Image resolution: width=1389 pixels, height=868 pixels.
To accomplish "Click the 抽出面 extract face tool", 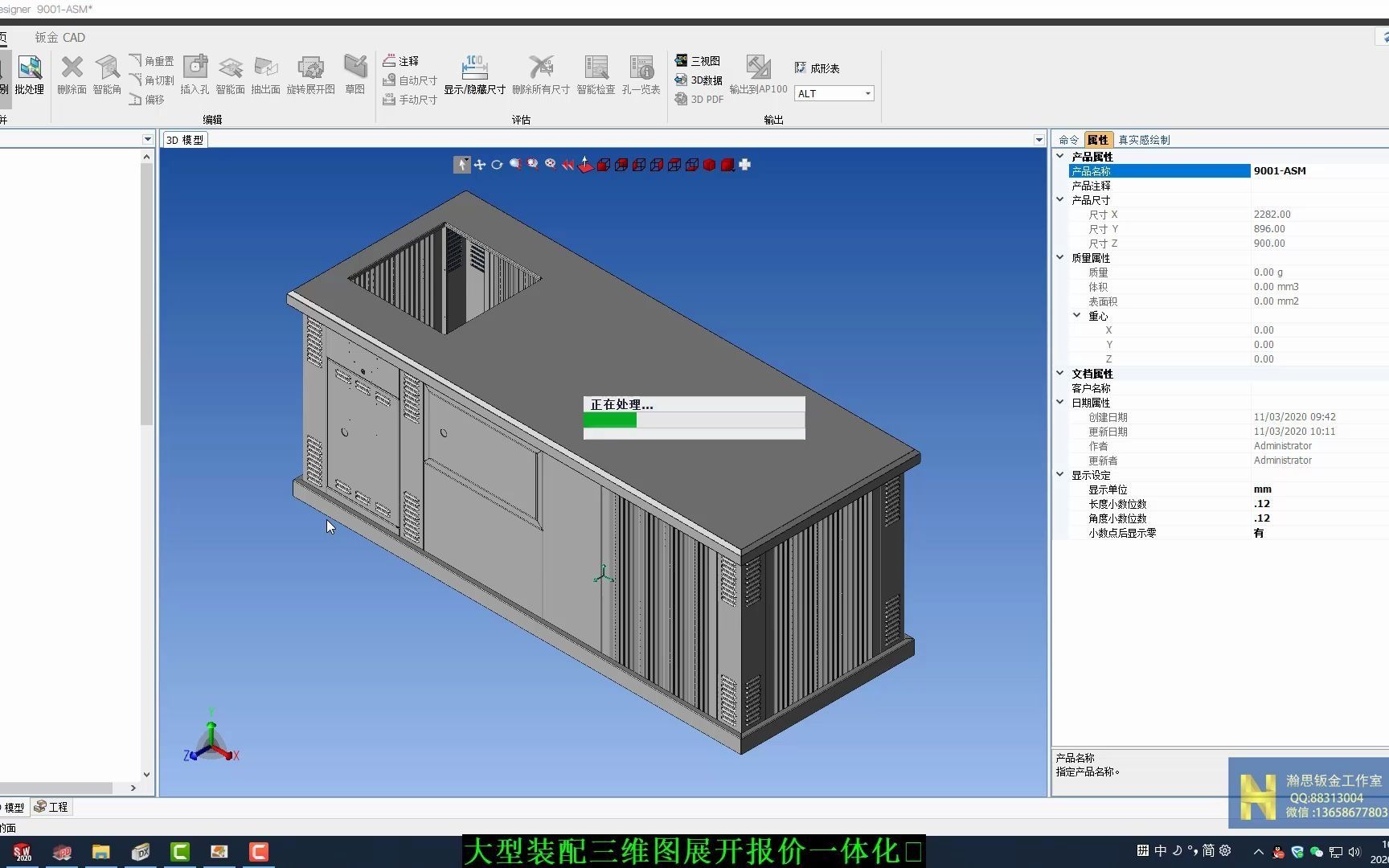I will 265,75.
